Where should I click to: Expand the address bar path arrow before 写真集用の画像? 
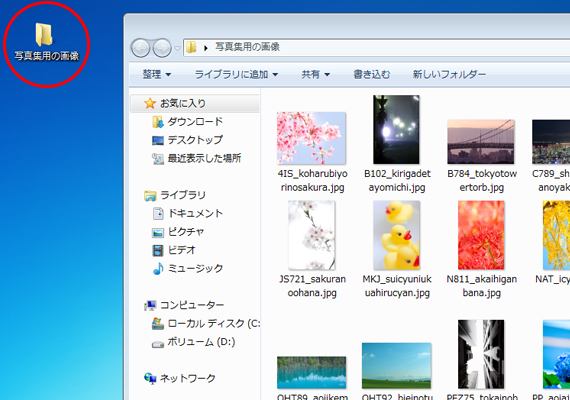tap(206, 48)
